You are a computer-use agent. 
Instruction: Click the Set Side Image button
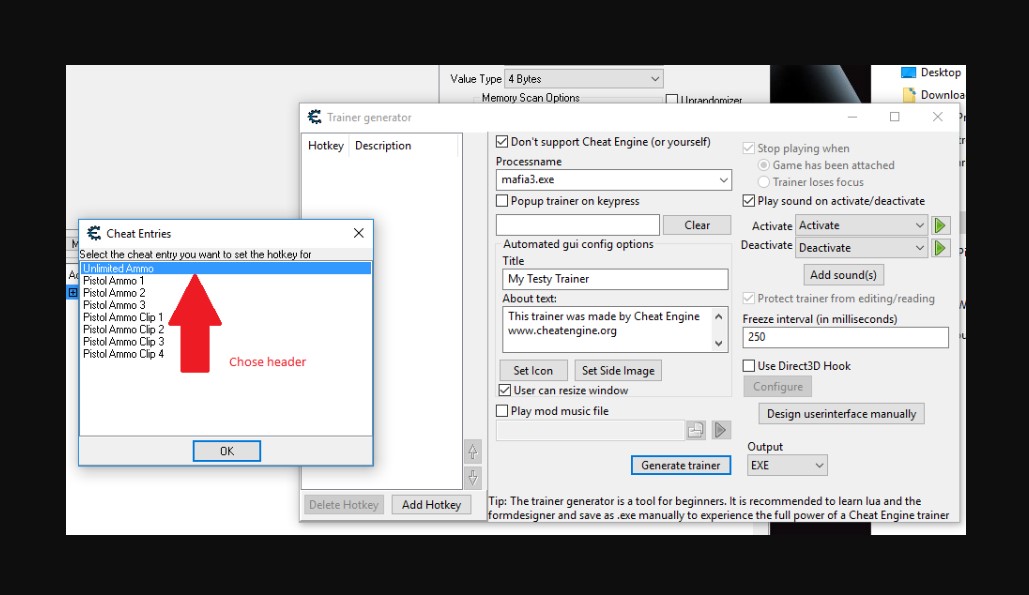point(618,371)
